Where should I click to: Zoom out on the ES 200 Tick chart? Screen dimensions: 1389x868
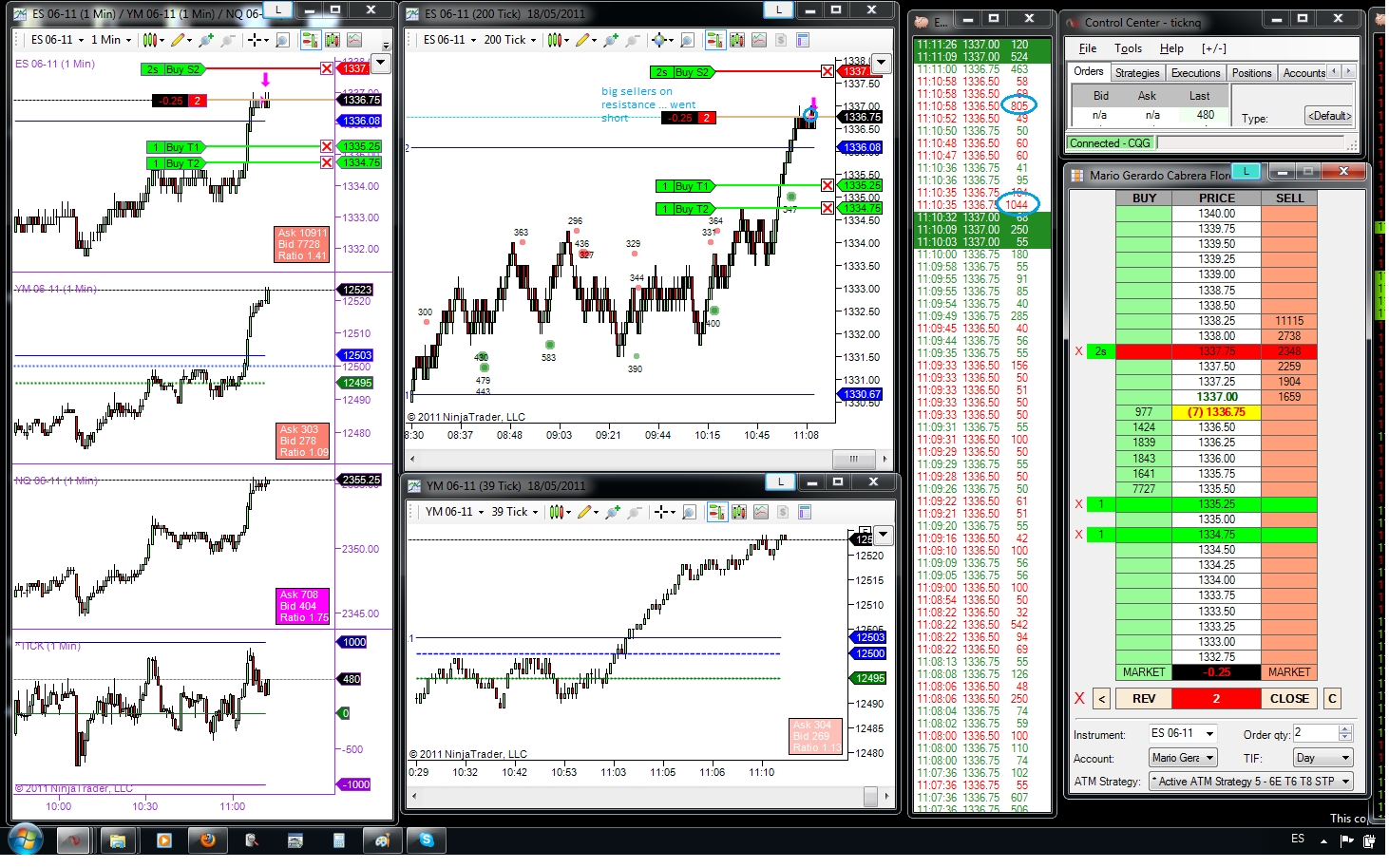[x=633, y=40]
